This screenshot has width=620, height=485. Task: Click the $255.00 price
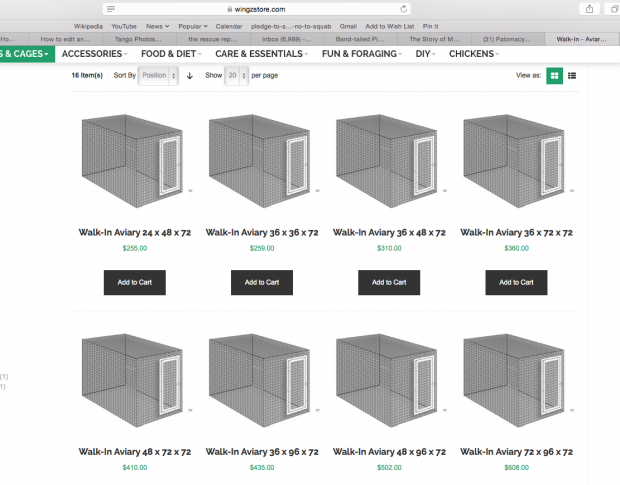click(135, 248)
